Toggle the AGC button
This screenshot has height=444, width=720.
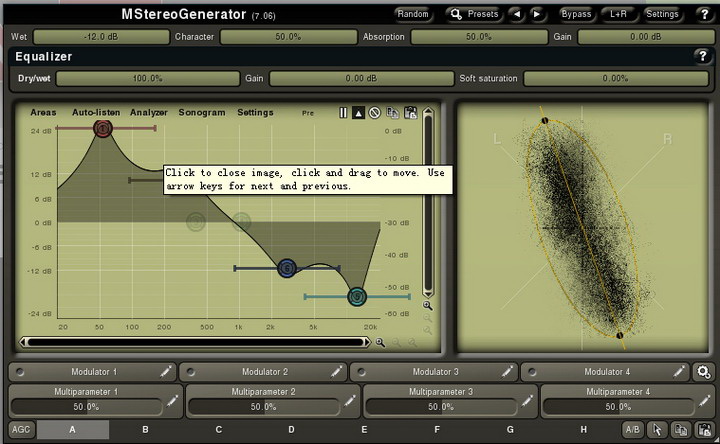pyautogui.click(x=21, y=430)
